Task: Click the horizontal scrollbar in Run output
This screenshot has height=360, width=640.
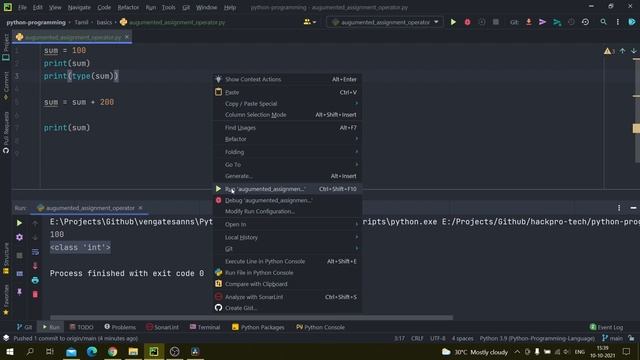Action: 251,318
